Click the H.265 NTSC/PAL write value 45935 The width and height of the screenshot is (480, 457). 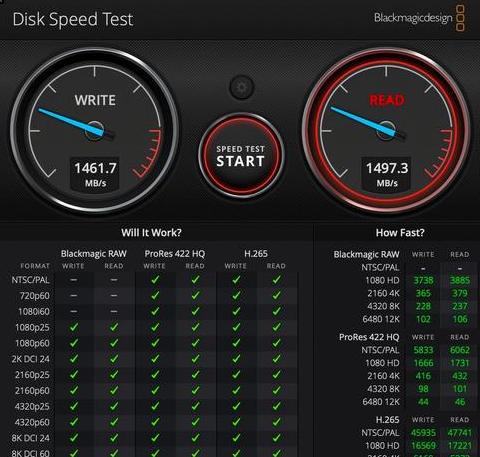[423, 433]
